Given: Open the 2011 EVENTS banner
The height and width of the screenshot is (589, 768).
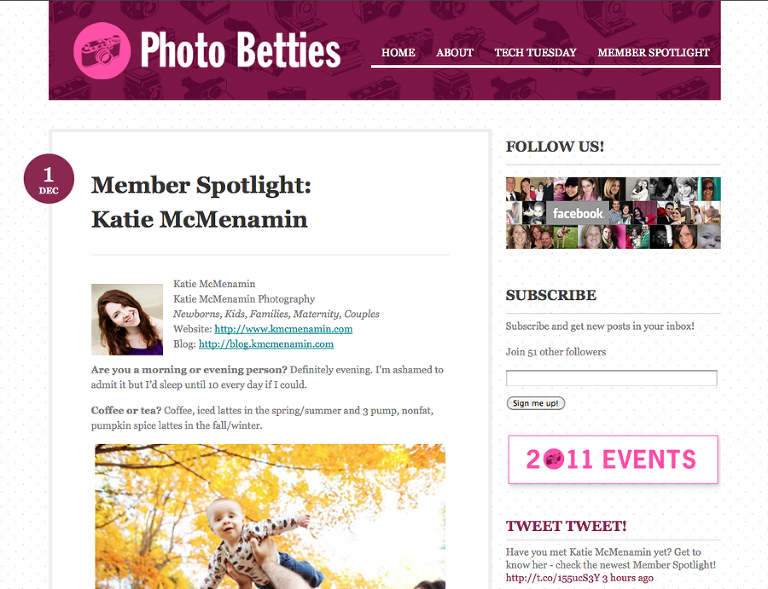Looking at the screenshot, I should click(613, 459).
